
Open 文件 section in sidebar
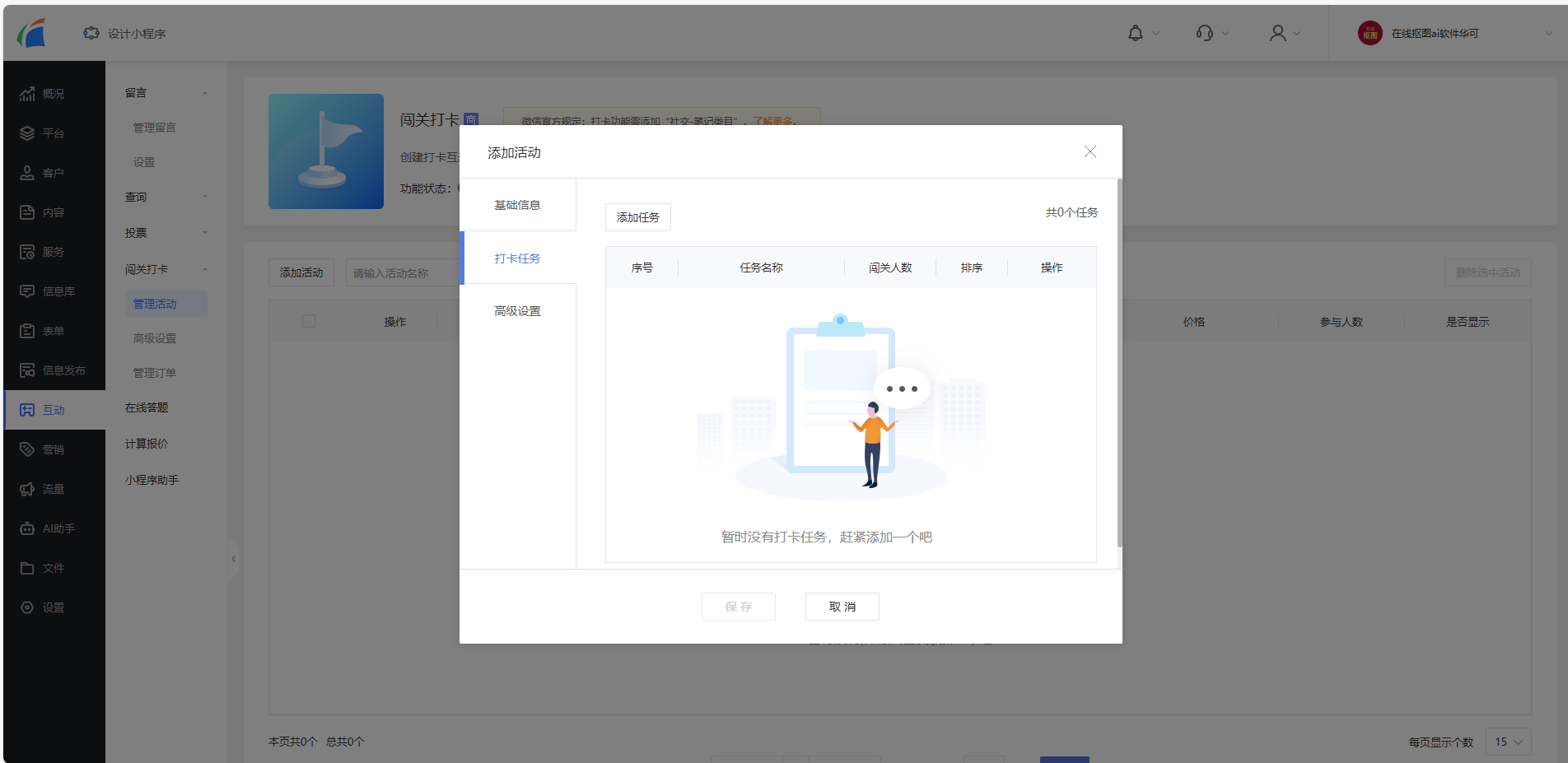[54, 568]
